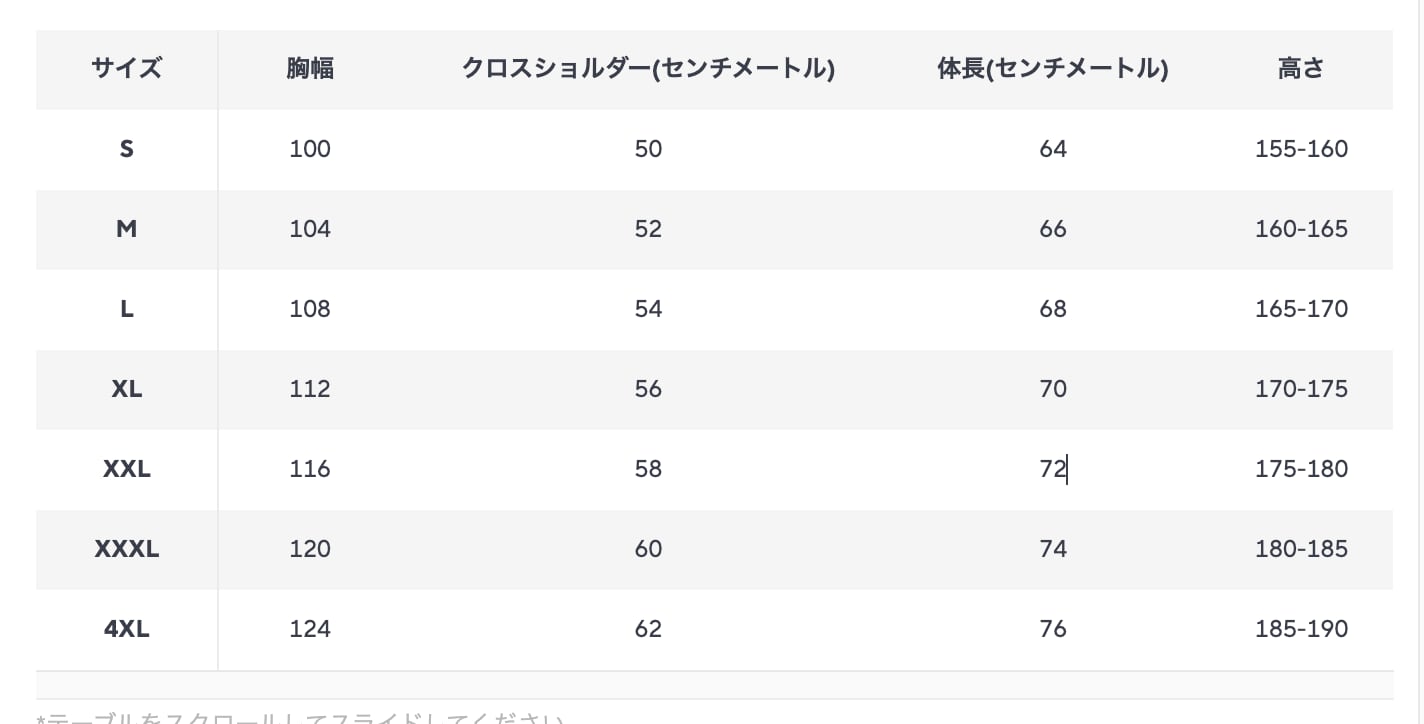Select the height range 185-190
Viewport: 1424px width, 724px height.
pos(1301,629)
